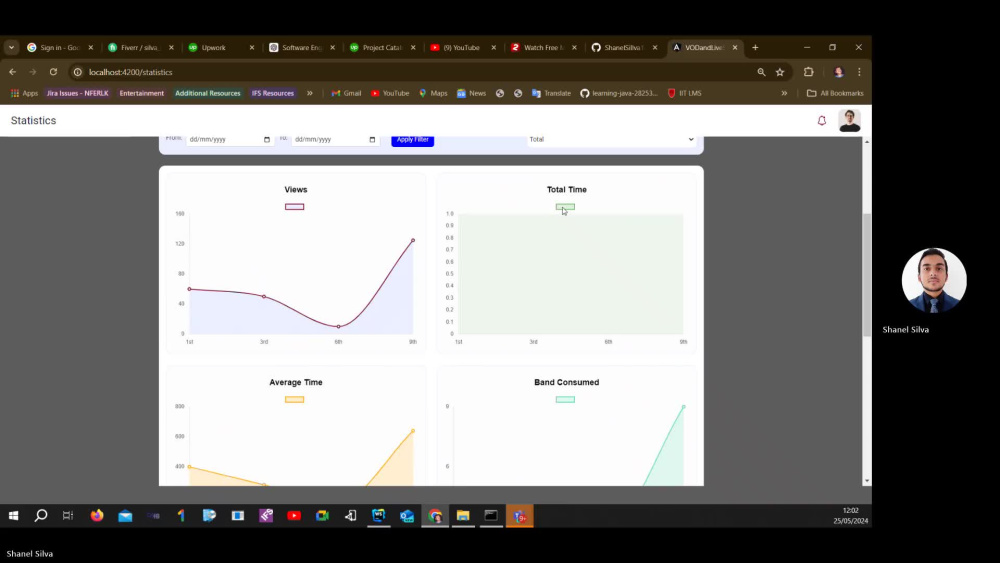Open the IIT LMS bookmark

point(684,93)
